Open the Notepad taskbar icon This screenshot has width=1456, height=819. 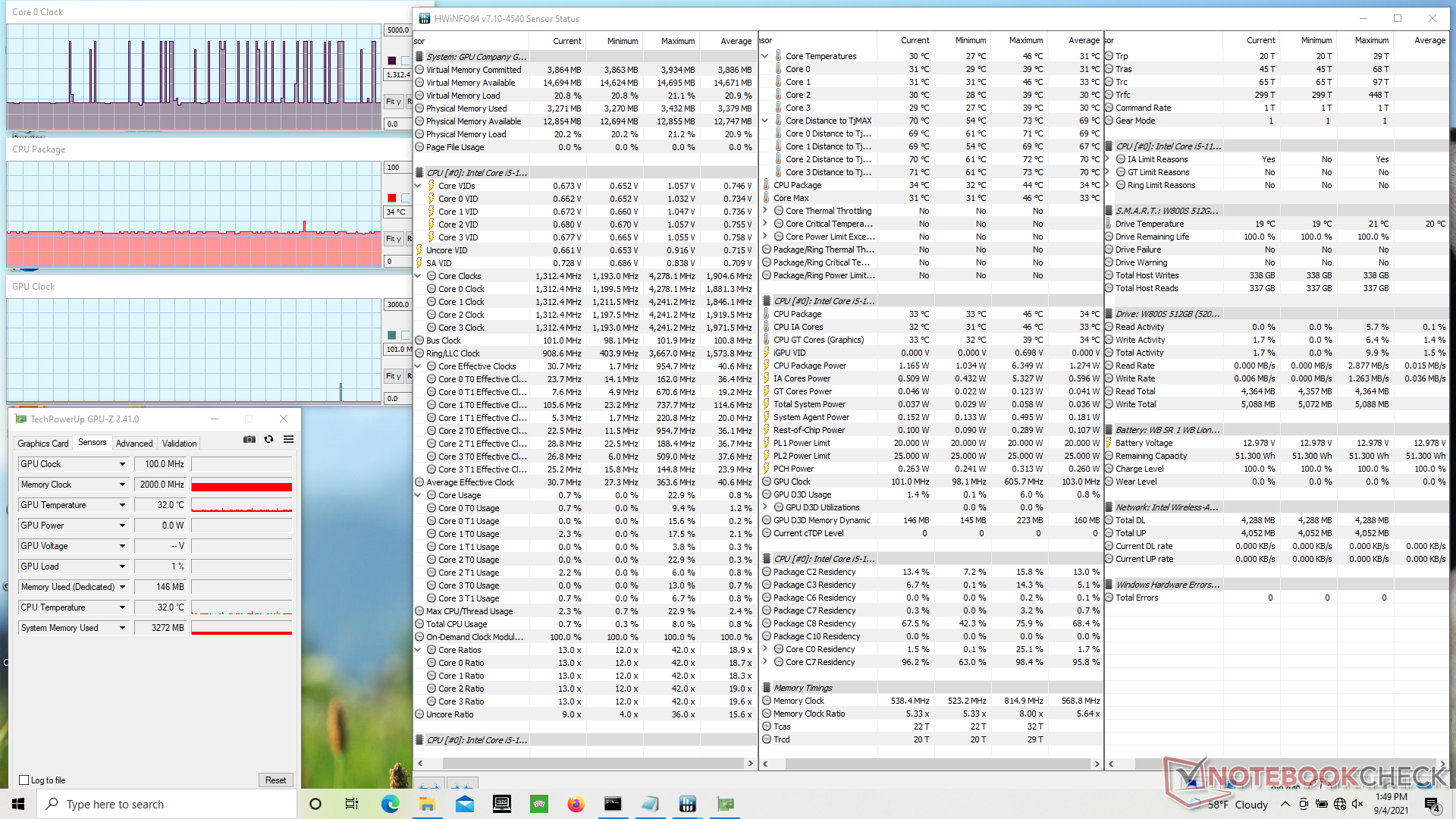click(650, 804)
